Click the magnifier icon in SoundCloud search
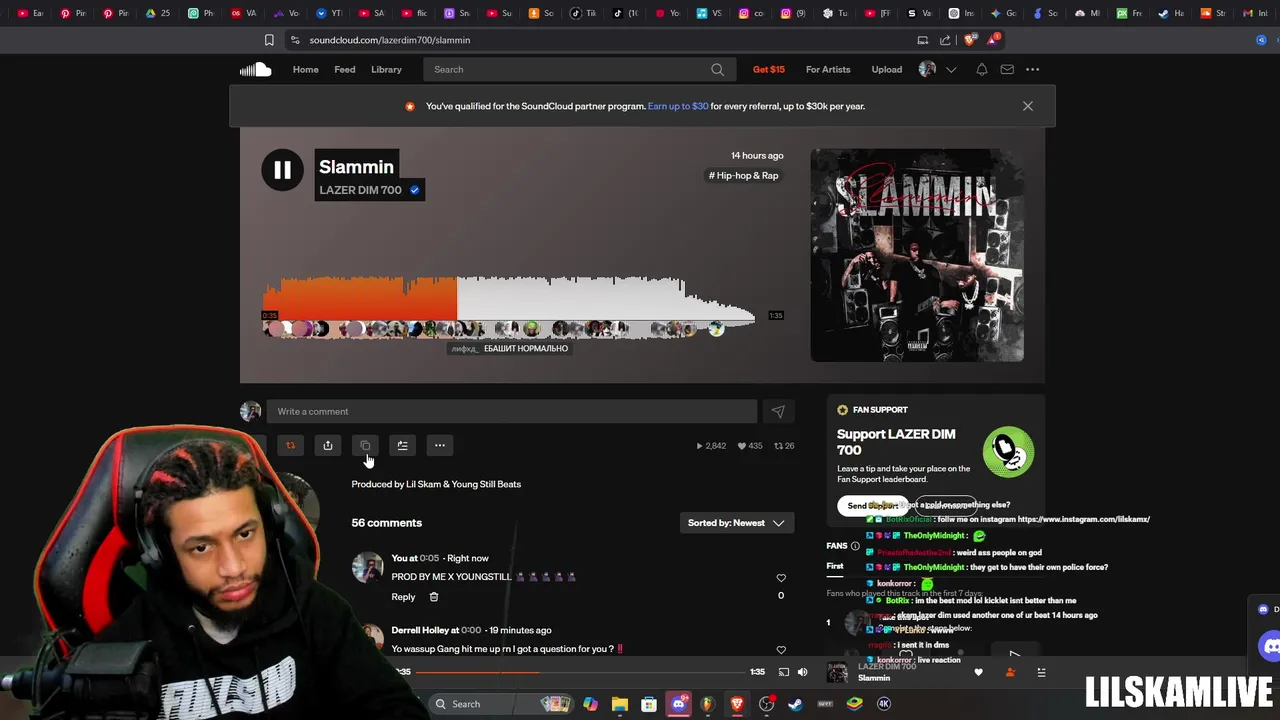The image size is (1280, 720). coord(717,69)
